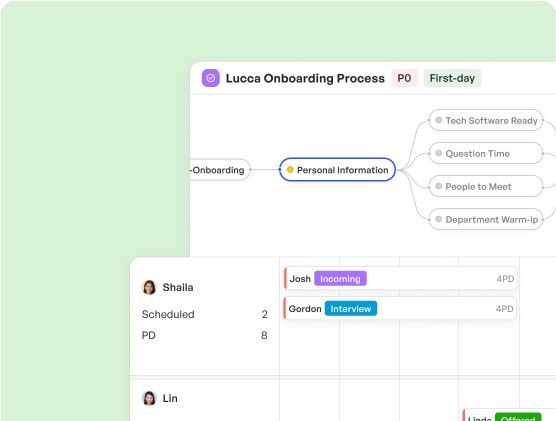Click the yellow status dot on Personal Information

pos(290,170)
